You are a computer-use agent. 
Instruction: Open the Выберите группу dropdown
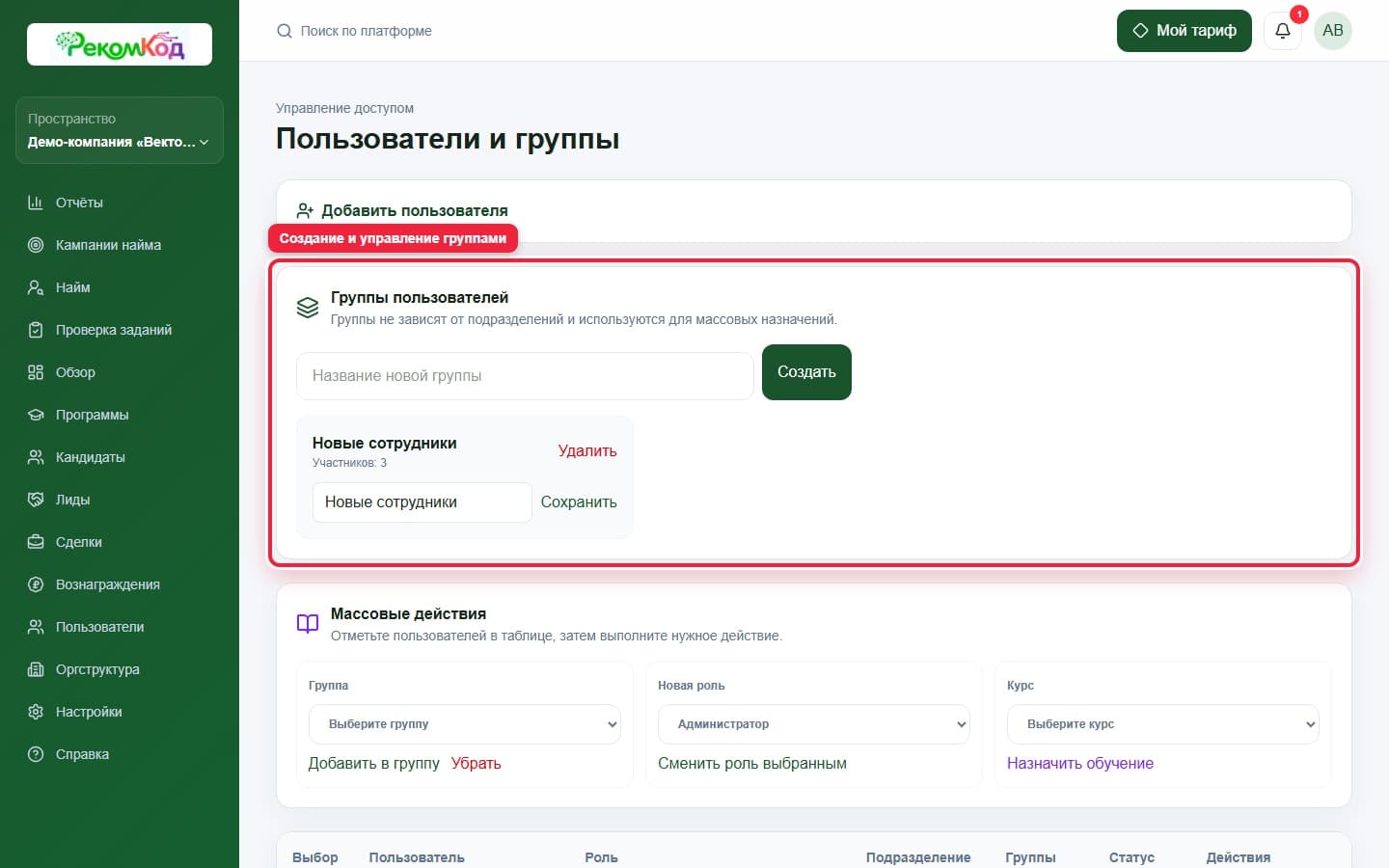(465, 724)
